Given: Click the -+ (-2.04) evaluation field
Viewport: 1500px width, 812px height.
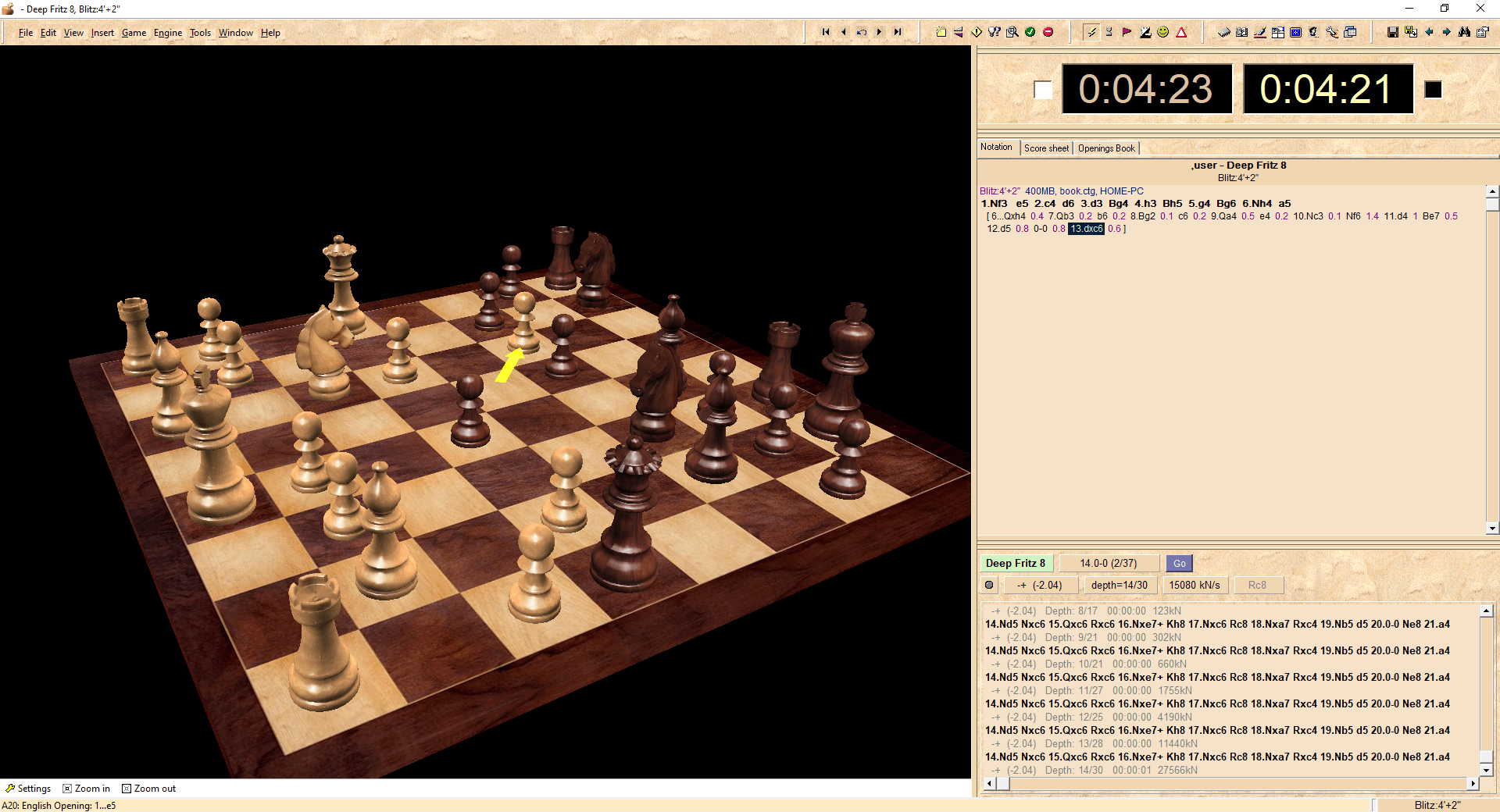Looking at the screenshot, I should click(1041, 585).
